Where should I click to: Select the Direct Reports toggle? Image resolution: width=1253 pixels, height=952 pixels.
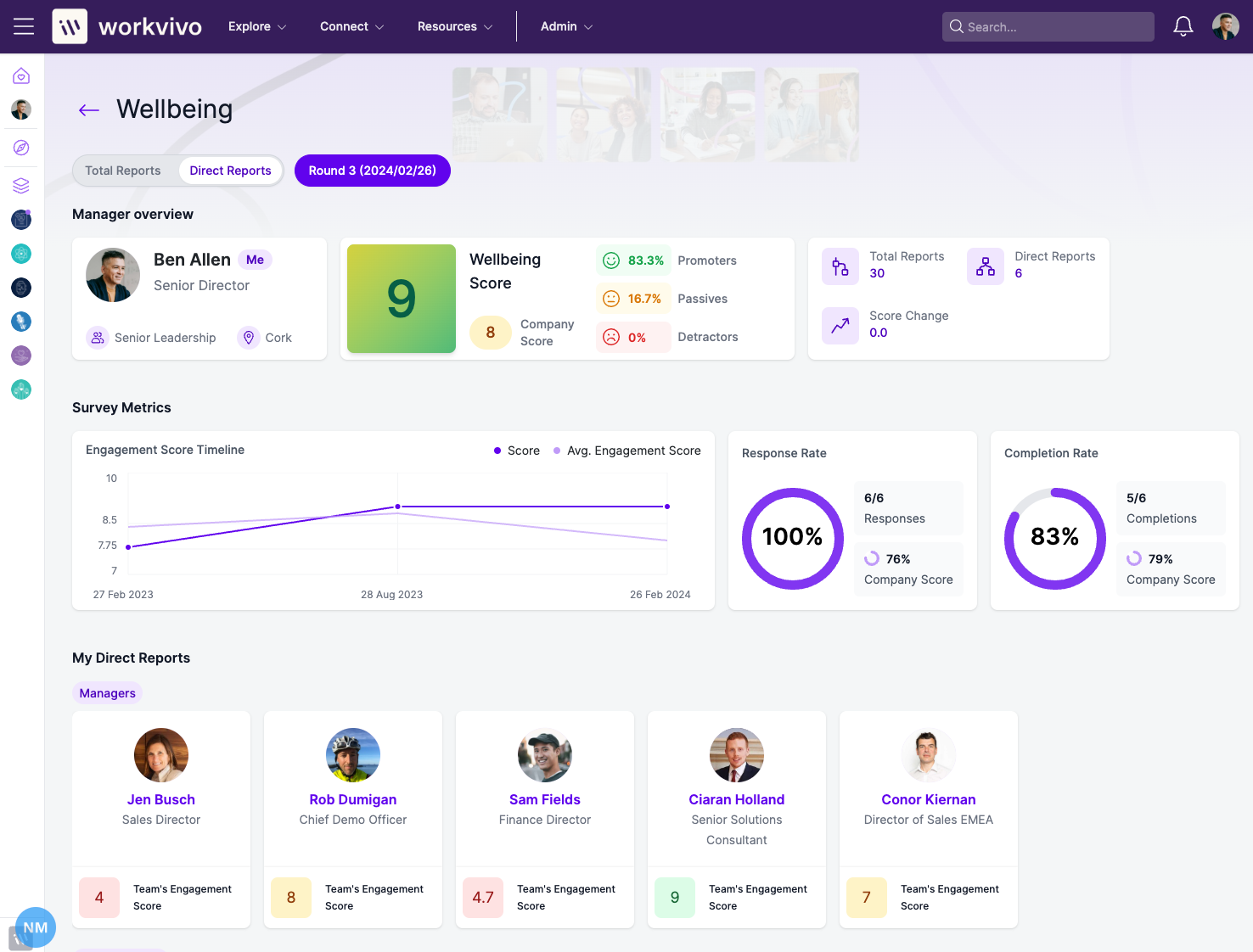click(230, 171)
